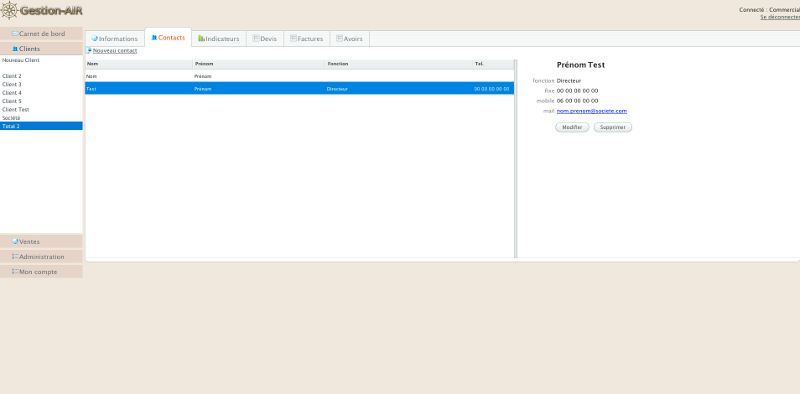Click the Mon compte list icon

pos(15,272)
